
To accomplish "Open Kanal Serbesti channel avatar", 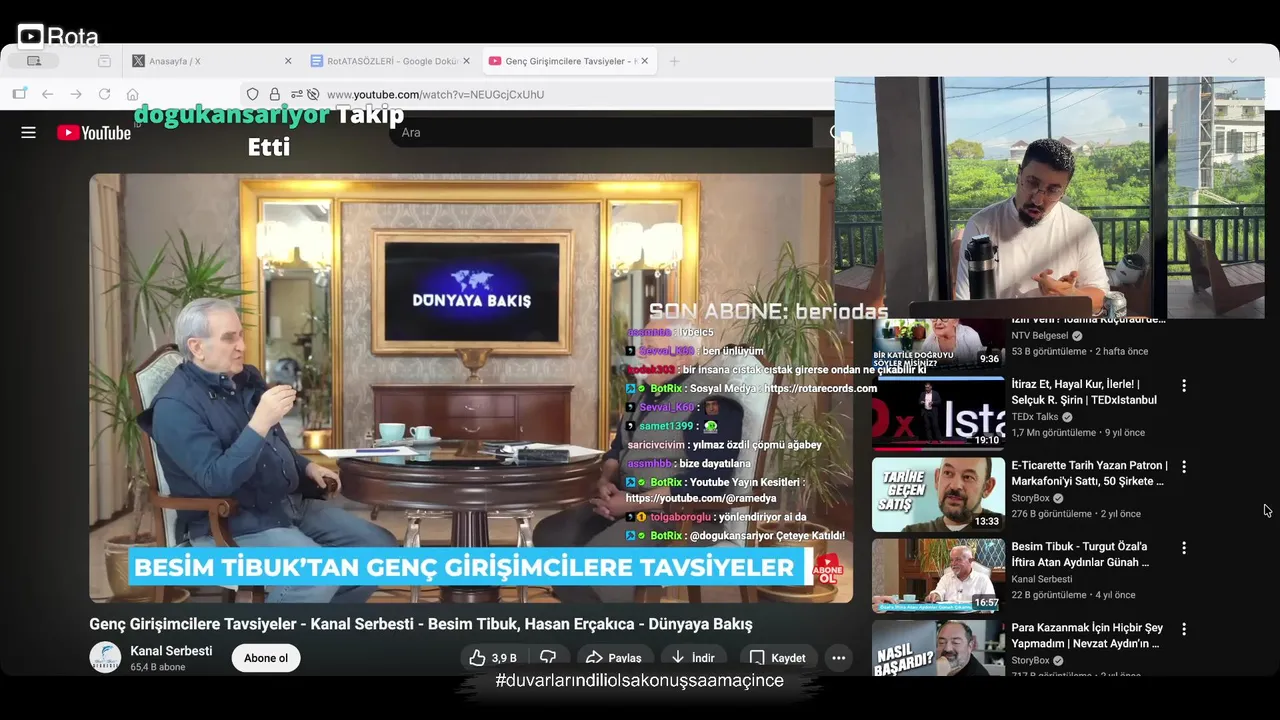I will [x=105, y=657].
